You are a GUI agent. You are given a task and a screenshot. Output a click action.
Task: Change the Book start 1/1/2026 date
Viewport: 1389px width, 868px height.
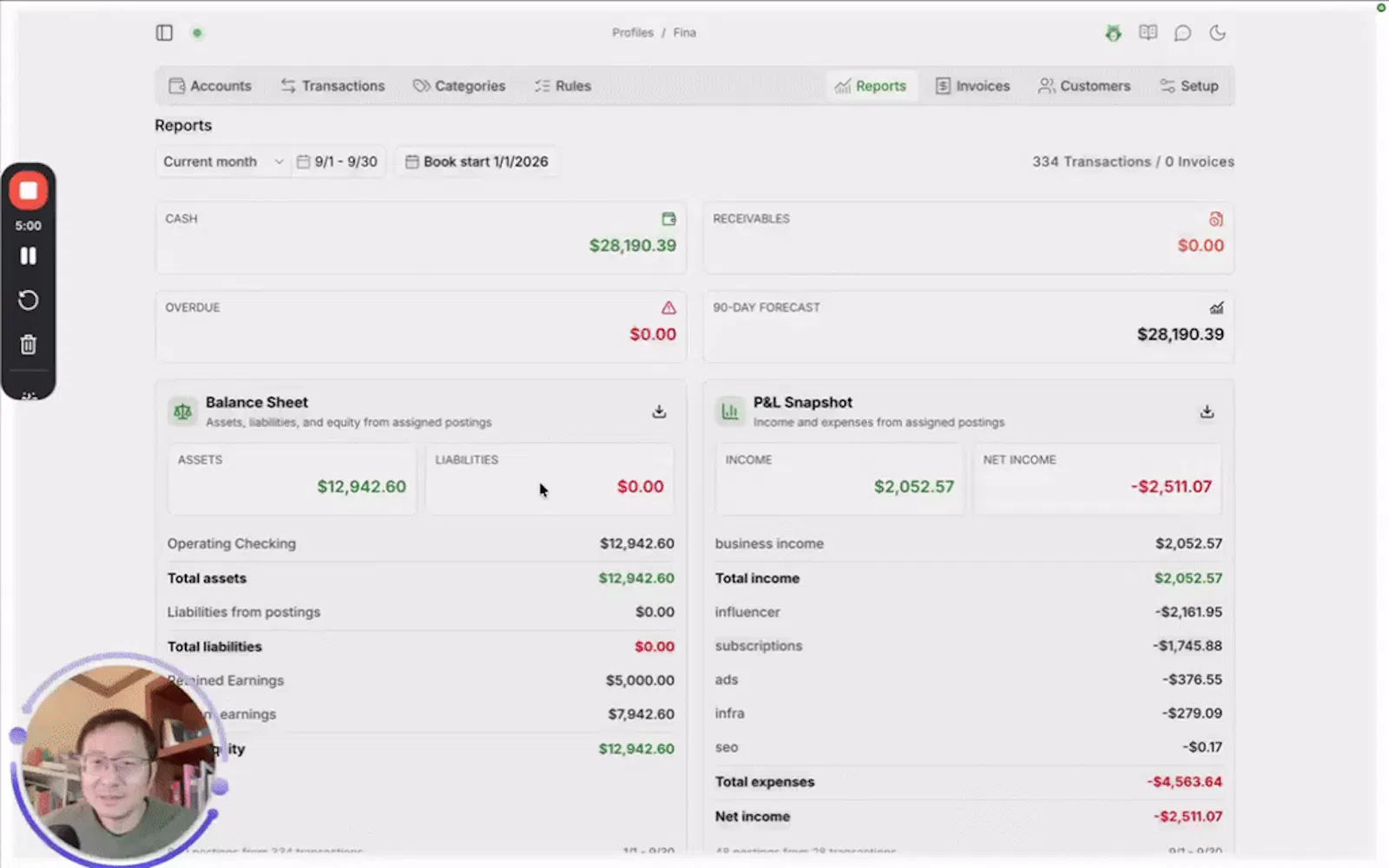coord(477,161)
